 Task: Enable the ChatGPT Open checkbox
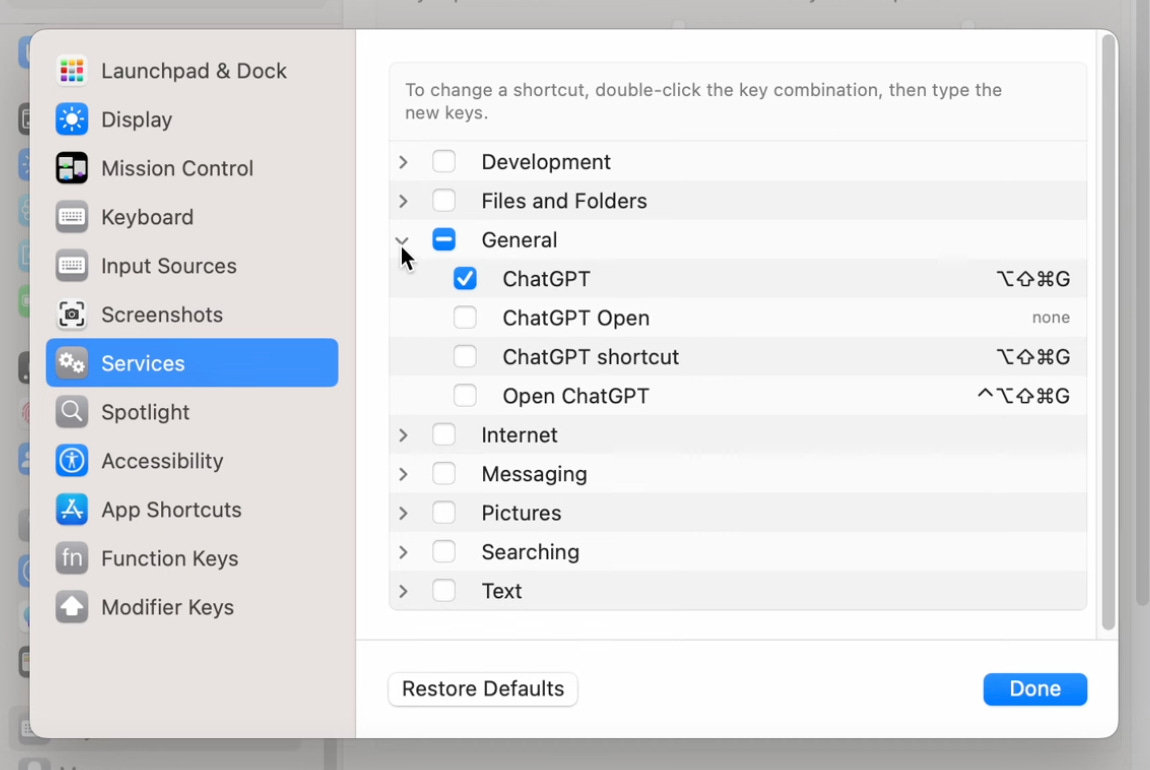click(465, 318)
